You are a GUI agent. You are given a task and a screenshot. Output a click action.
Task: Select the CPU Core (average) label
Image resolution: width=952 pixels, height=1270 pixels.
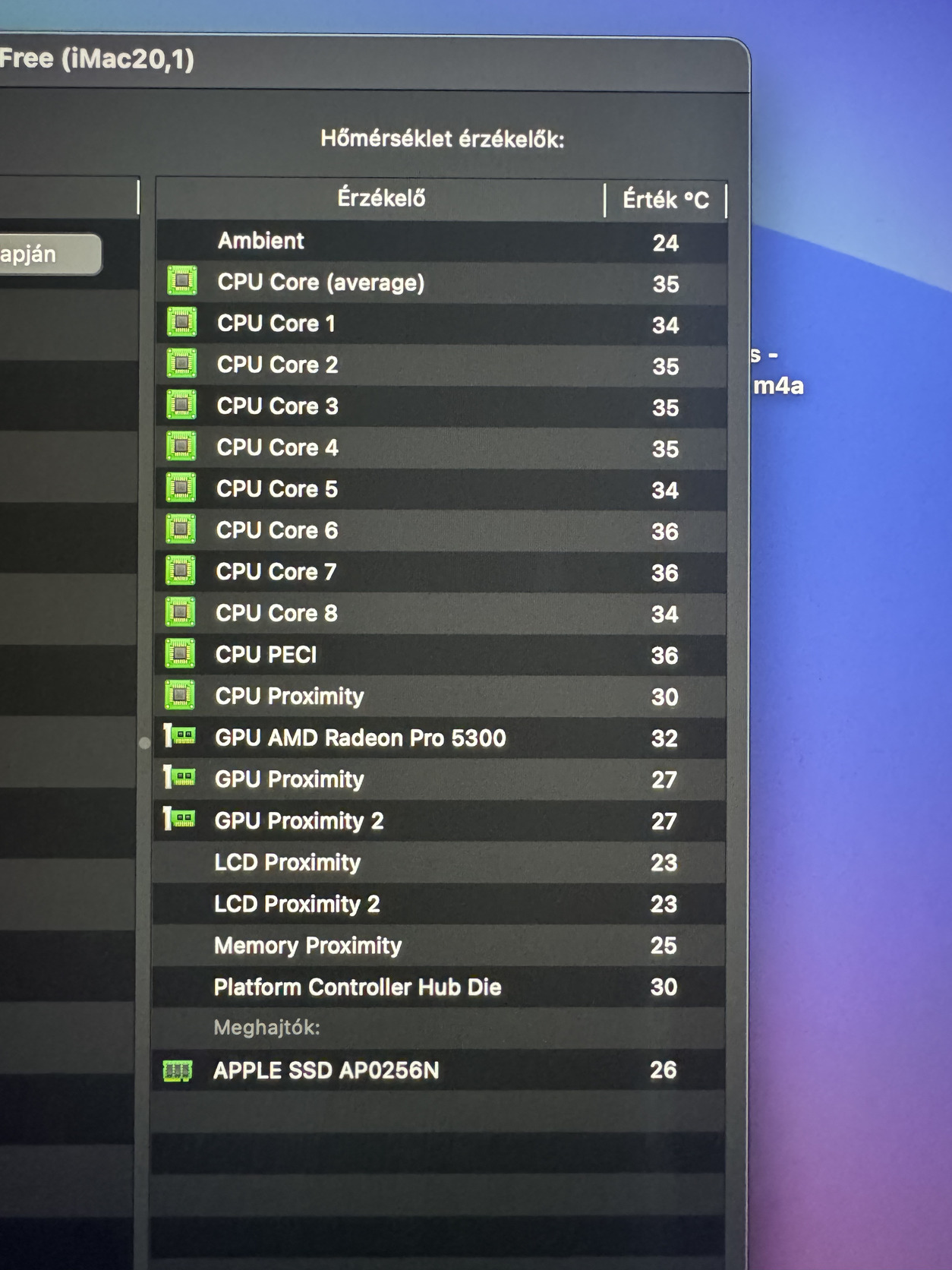pos(321,283)
